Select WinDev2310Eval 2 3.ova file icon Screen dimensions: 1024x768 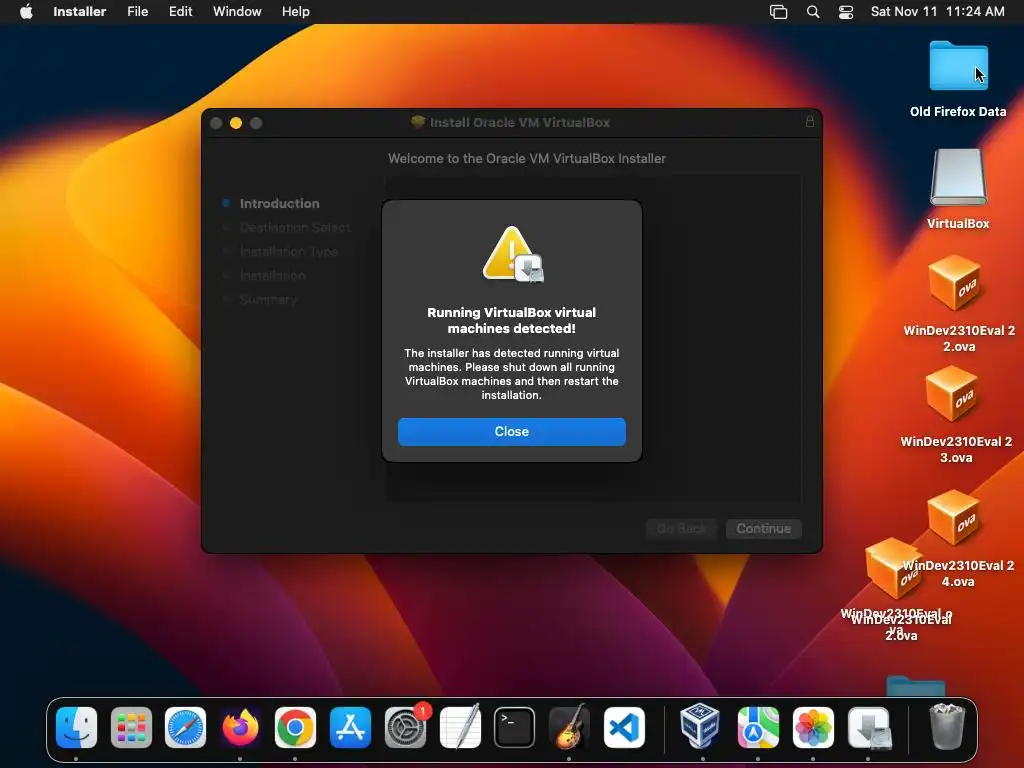tap(952, 393)
